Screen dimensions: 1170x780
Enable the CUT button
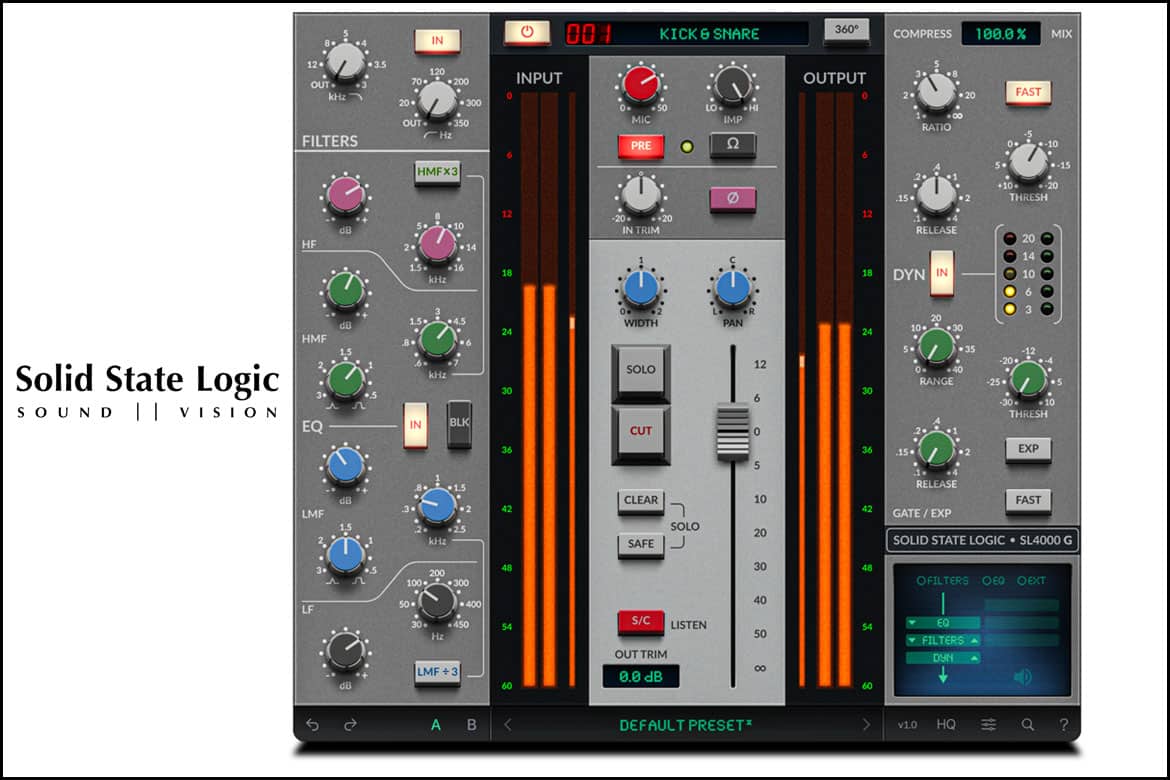(641, 433)
